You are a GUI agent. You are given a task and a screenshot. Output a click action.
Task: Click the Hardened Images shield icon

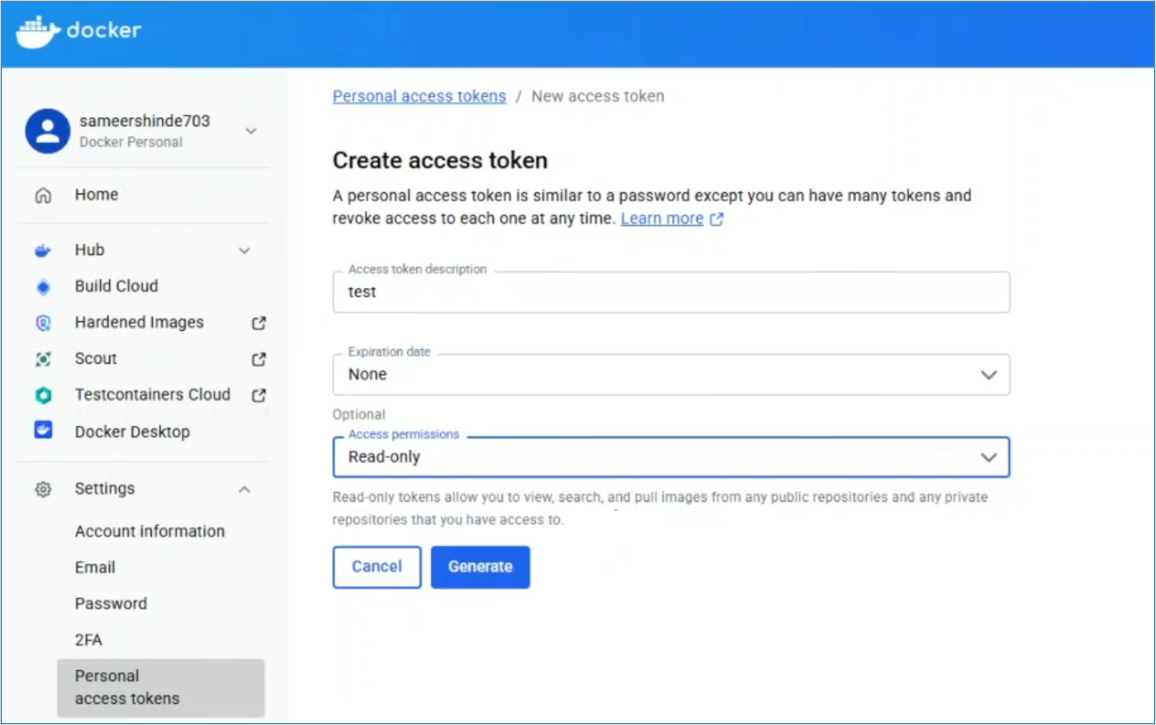43,323
